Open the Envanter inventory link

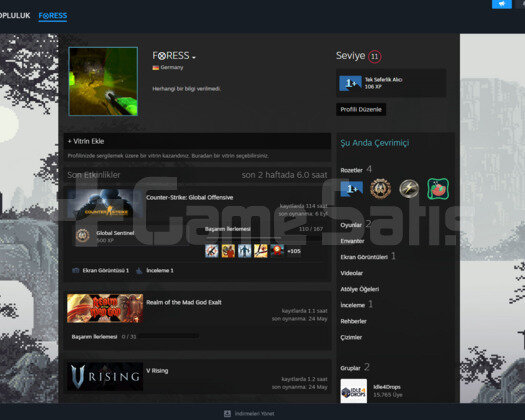coord(352,241)
